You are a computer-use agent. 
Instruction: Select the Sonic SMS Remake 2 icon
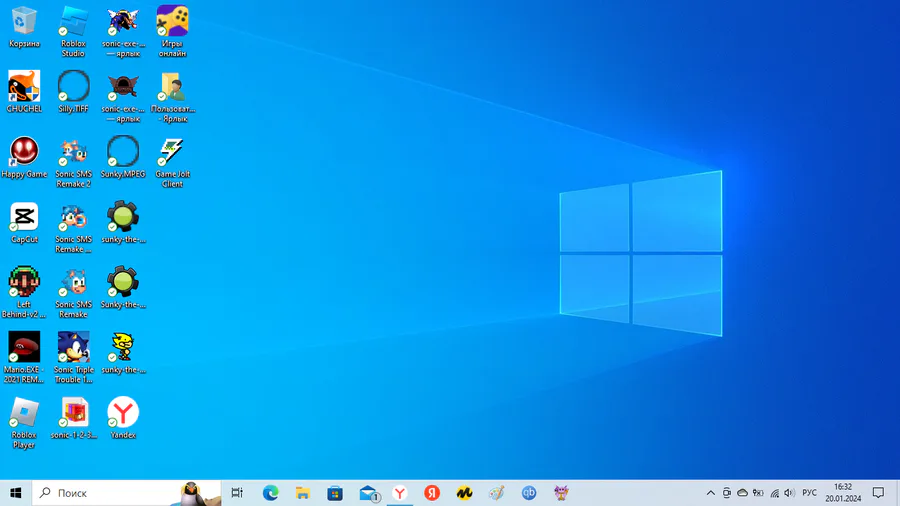73,162
